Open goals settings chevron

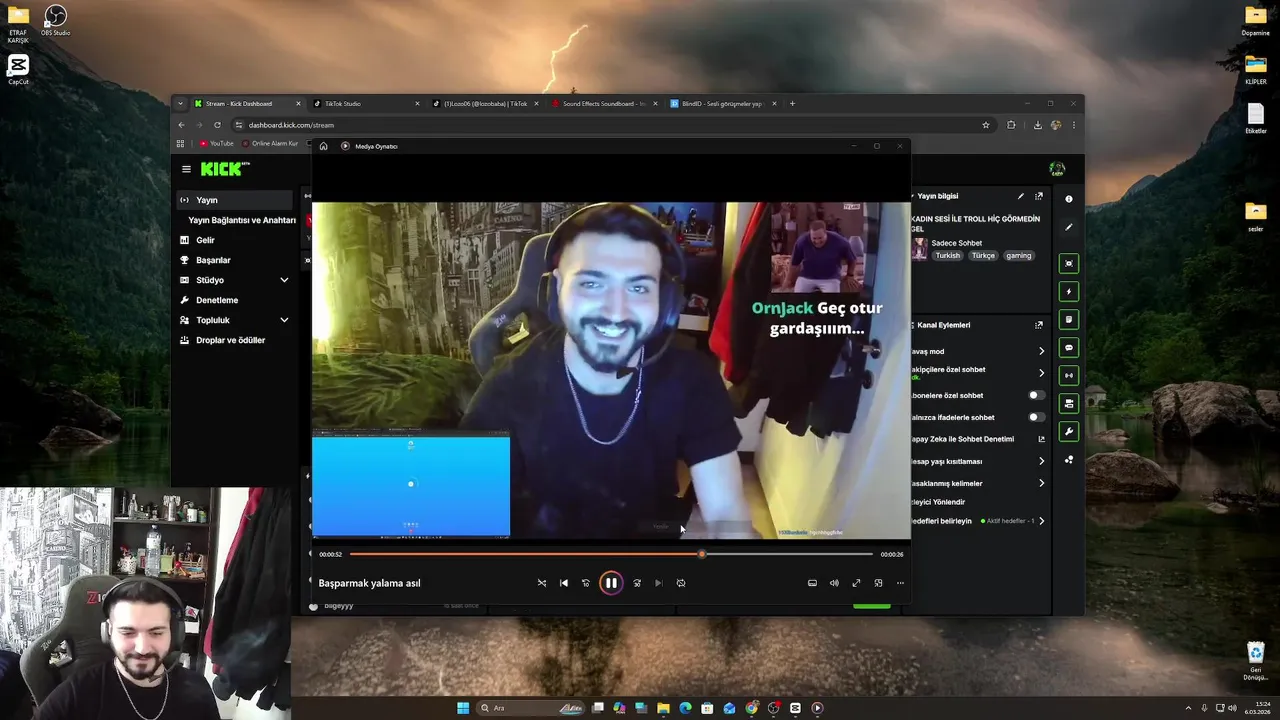pos(1041,521)
